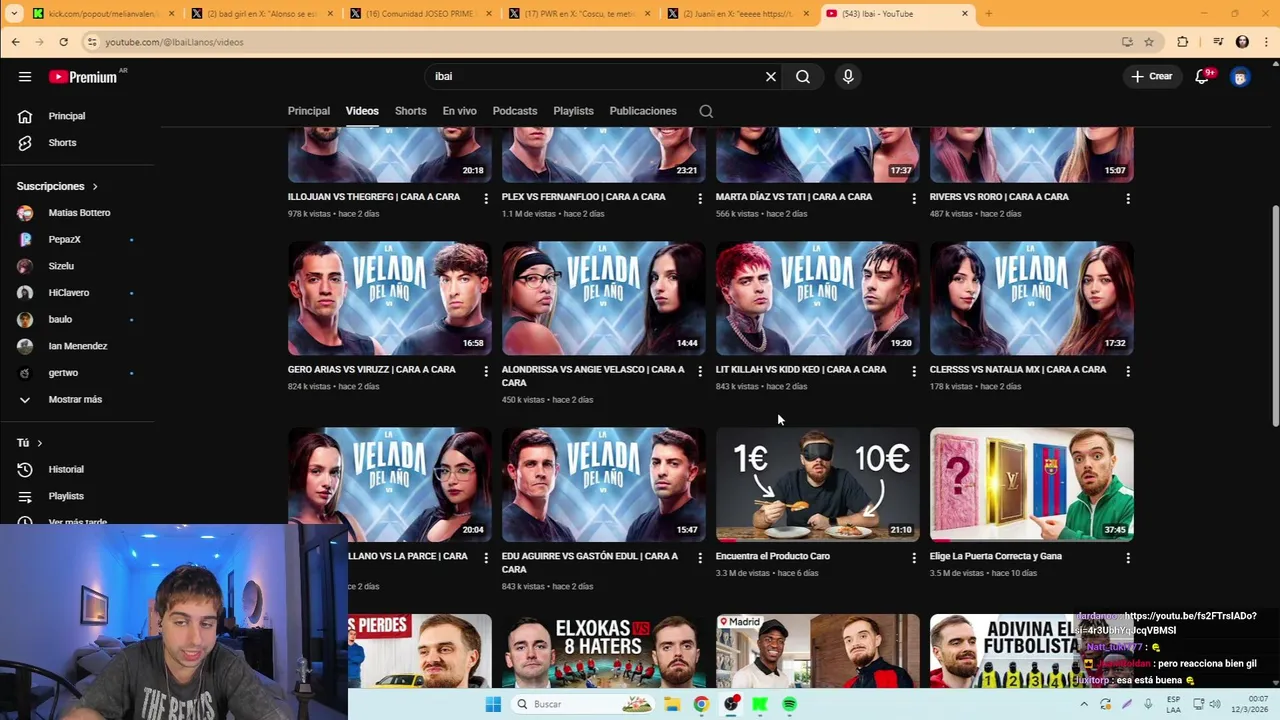The height and width of the screenshot is (720, 1280).
Task: Open the Windows Start menu
Action: 493,704
